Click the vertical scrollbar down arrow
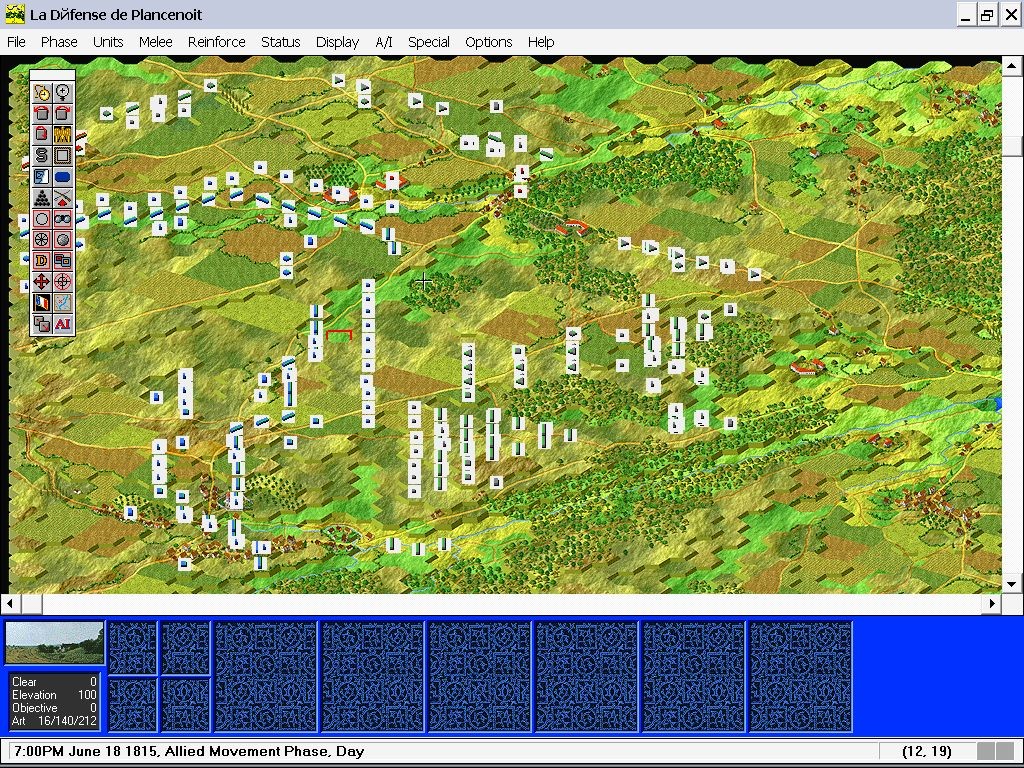This screenshot has width=1024, height=768. coord(1012,584)
